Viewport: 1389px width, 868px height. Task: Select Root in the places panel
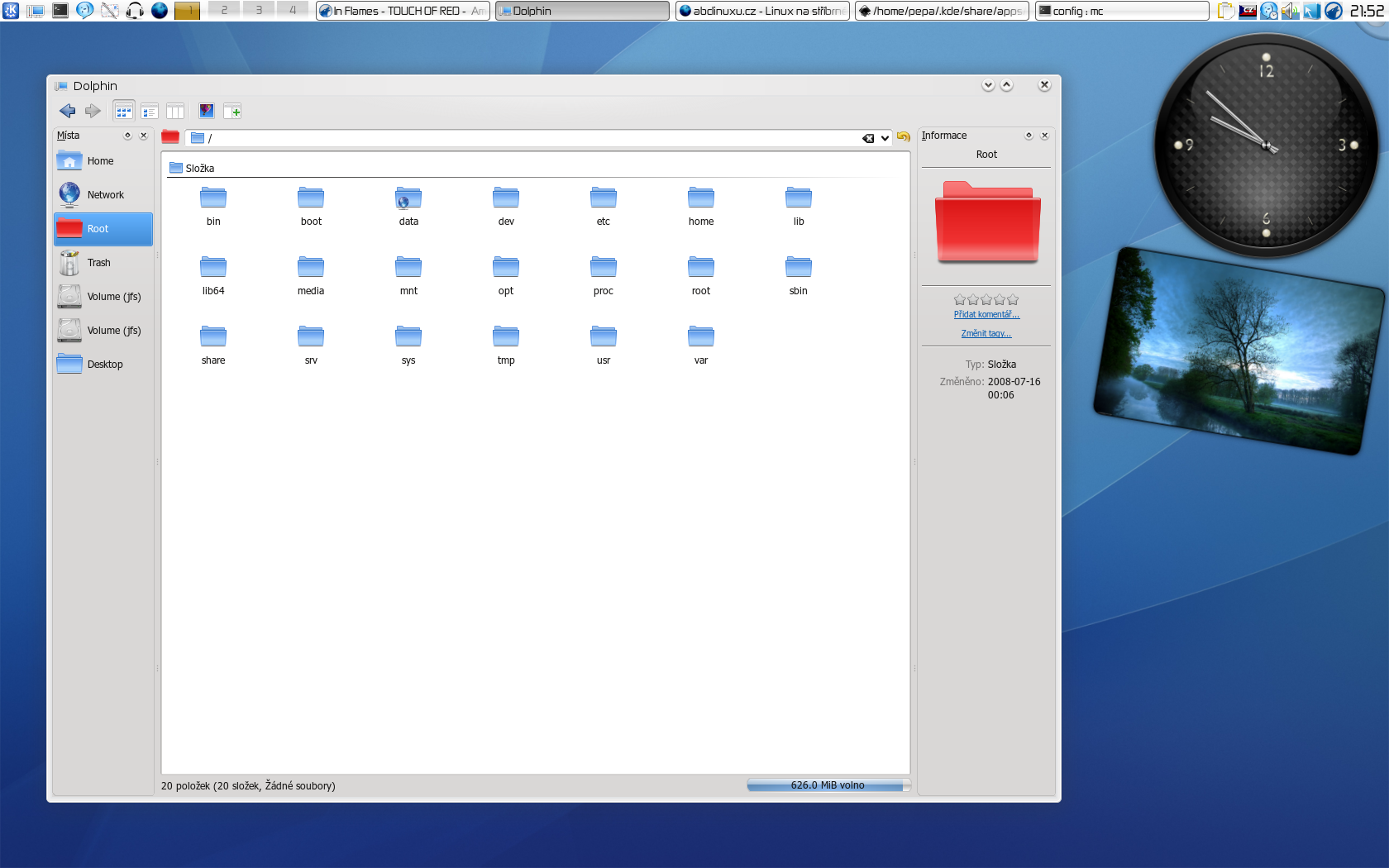tap(103, 229)
